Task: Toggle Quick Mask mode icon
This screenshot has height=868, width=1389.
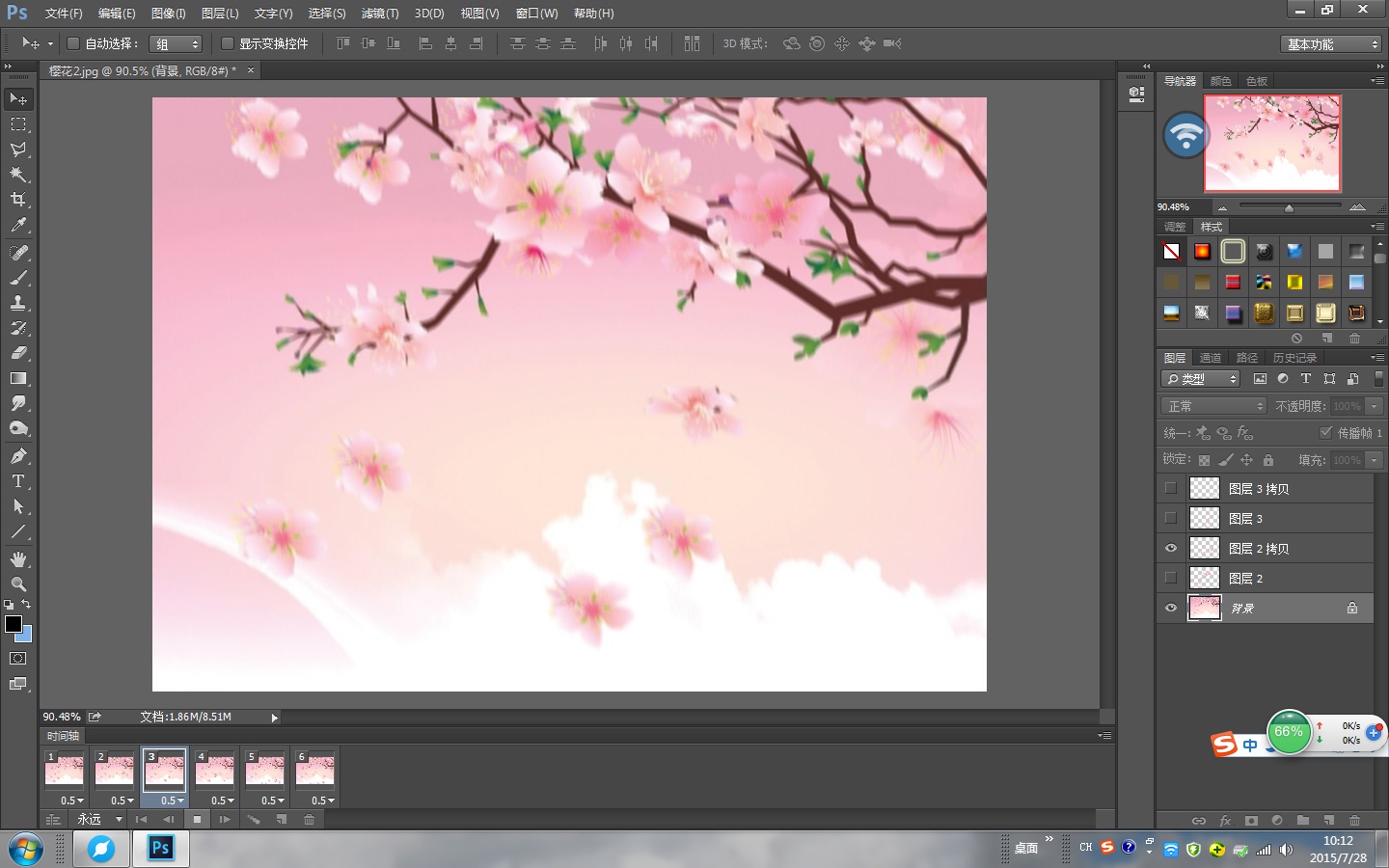Action: coord(18,659)
